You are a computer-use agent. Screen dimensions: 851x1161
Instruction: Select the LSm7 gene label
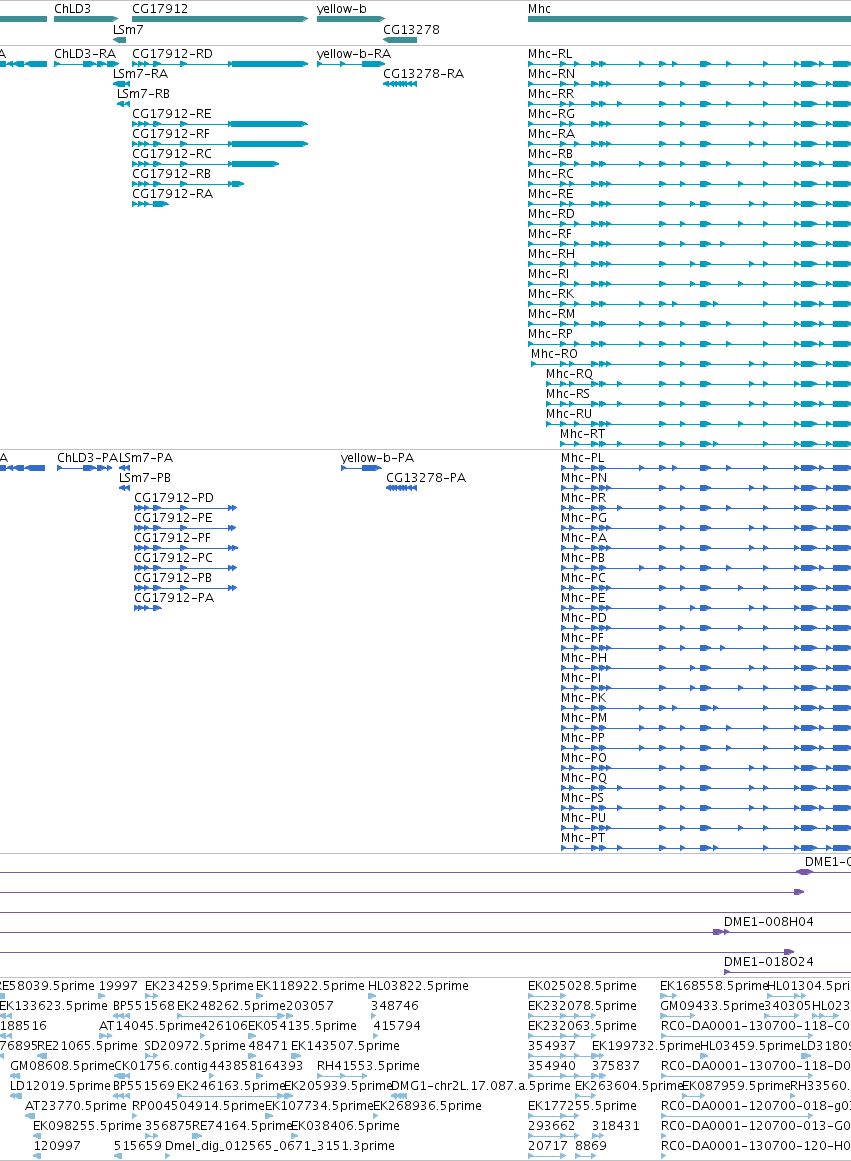coord(128,30)
